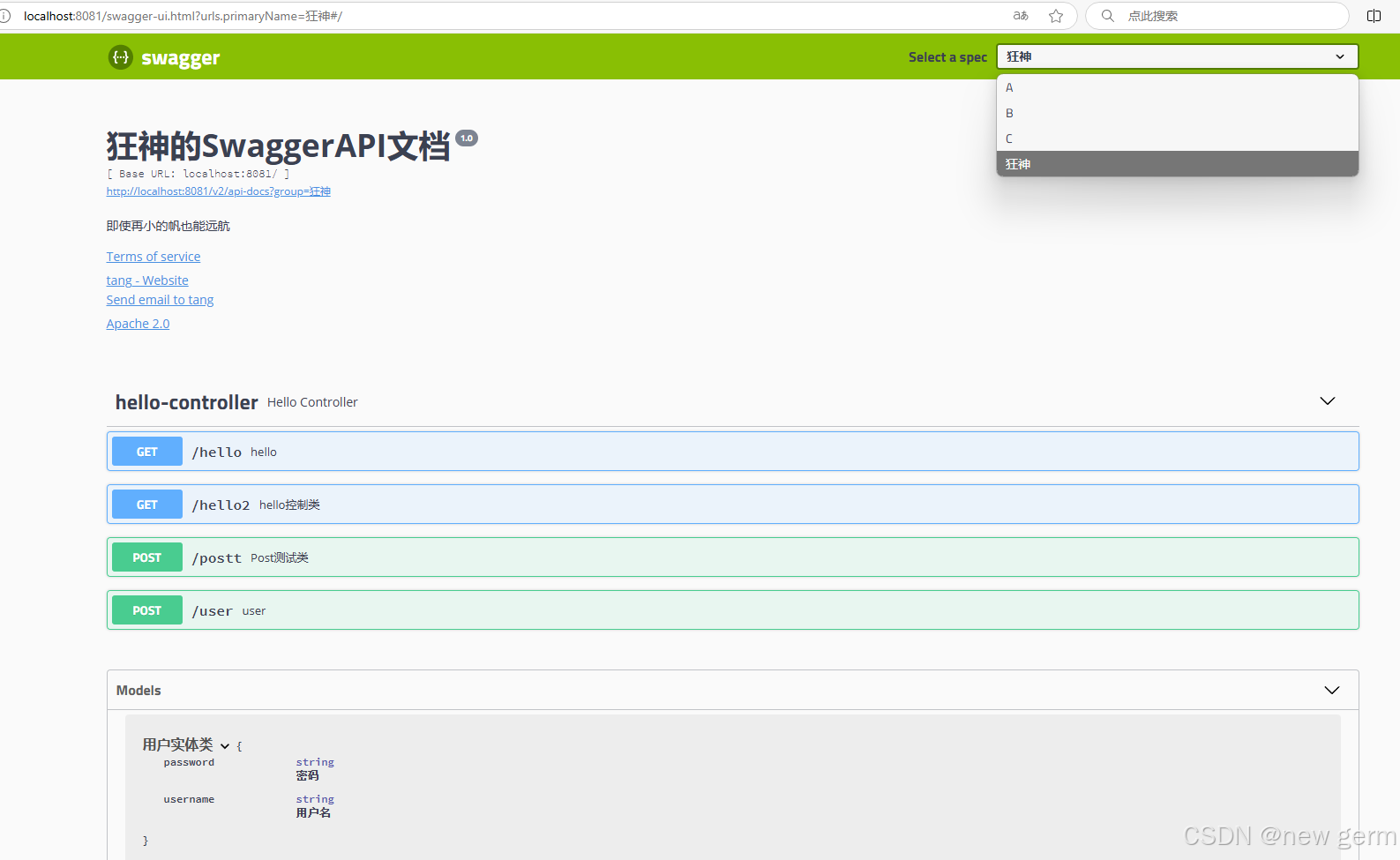
Task: Click the search magnifier icon
Action: pos(1108,16)
